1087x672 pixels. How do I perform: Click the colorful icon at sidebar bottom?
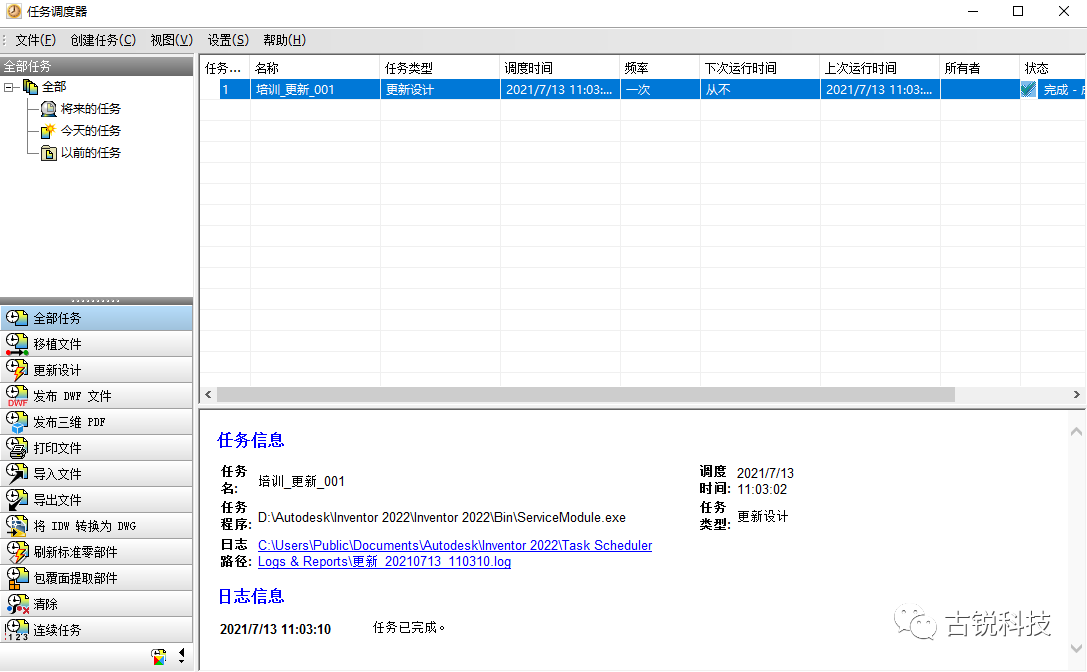[x=159, y=656]
